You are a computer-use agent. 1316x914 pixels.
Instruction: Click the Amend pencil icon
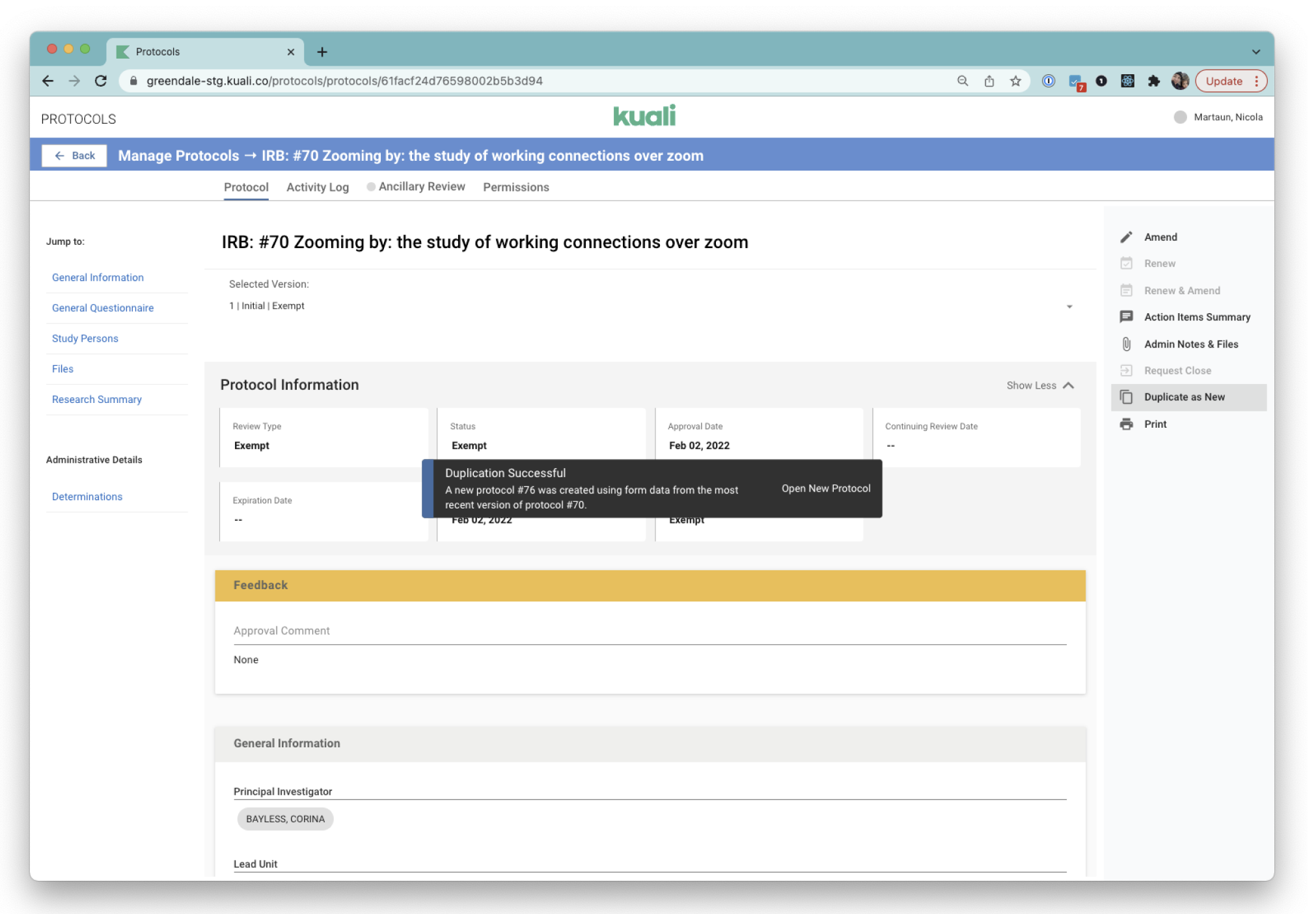pos(1126,237)
